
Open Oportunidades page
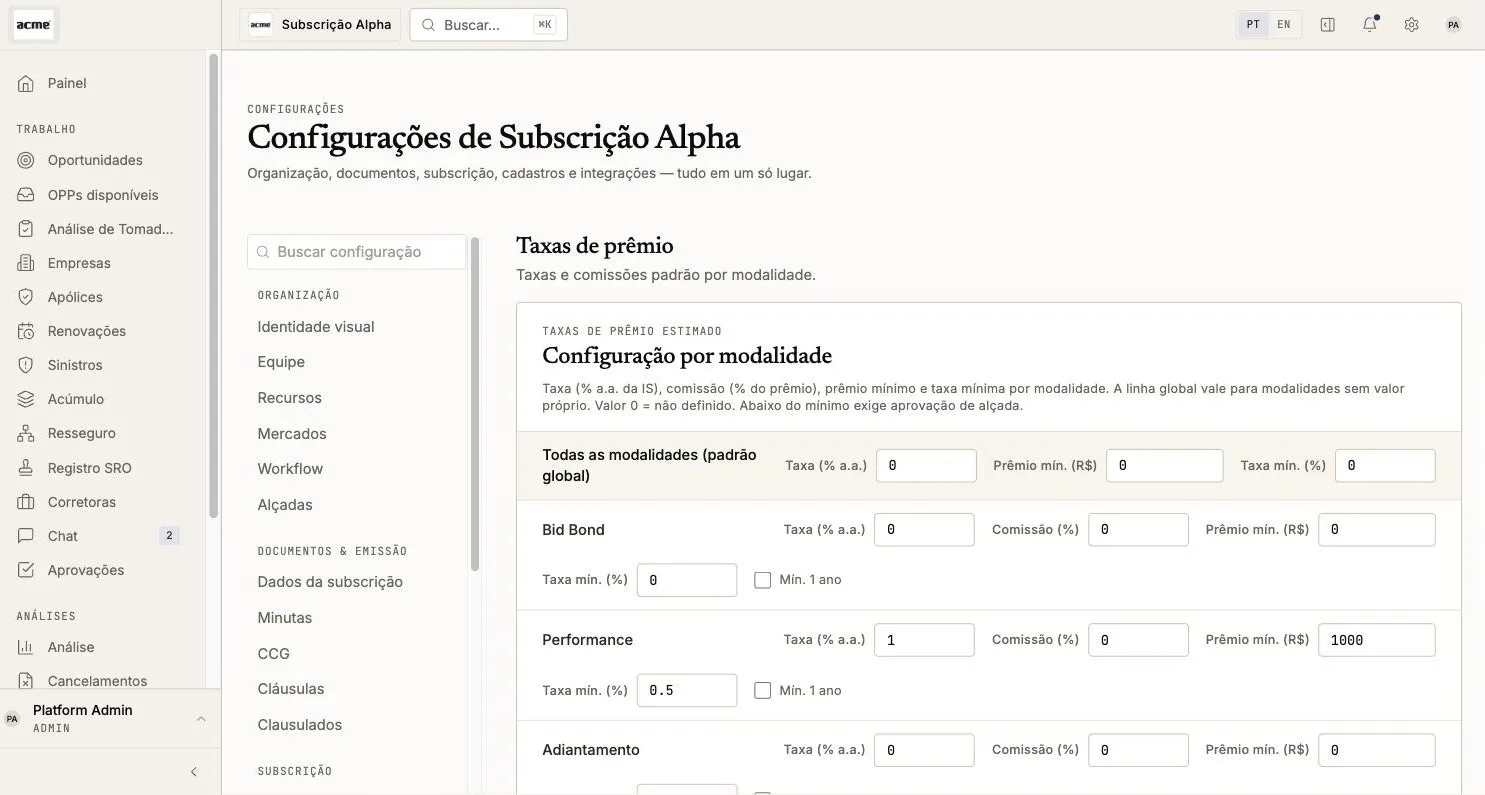click(95, 160)
